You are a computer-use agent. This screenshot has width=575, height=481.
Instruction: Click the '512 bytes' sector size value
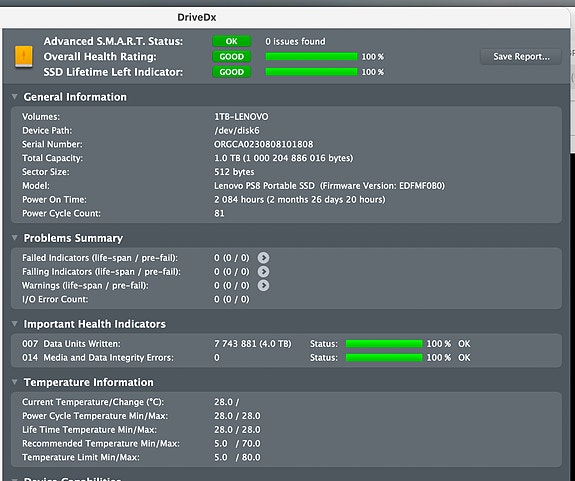(234, 172)
